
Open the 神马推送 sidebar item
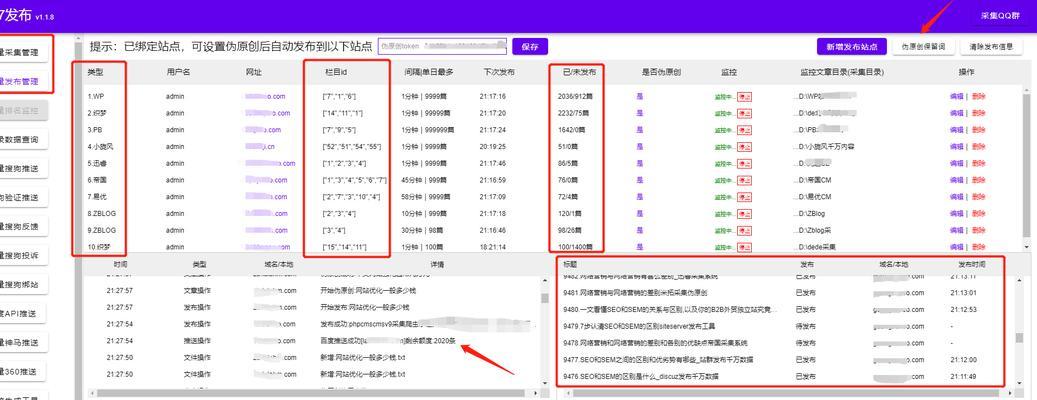tap(24, 342)
